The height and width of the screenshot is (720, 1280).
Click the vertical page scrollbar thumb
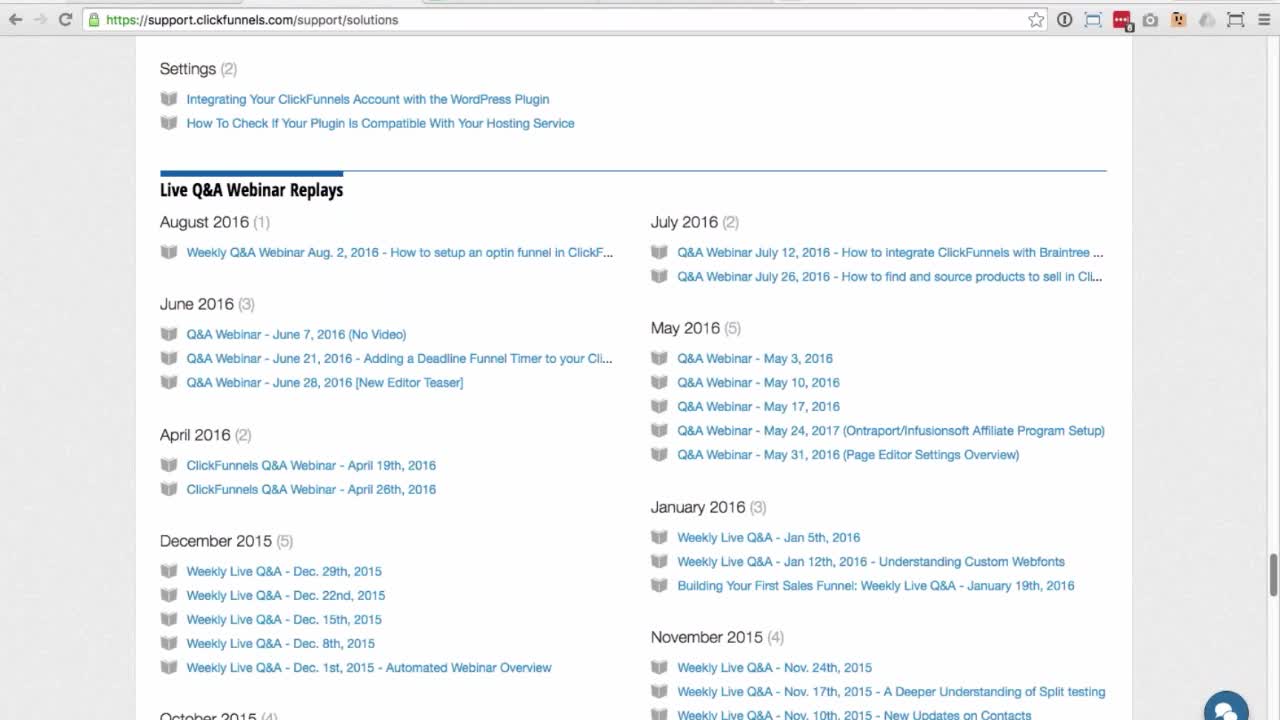point(1274,575)
